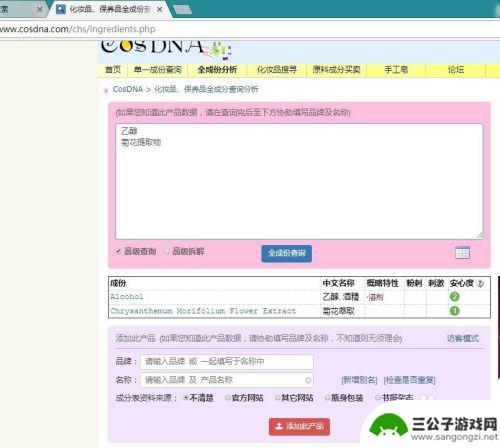Image resolution: width=500 pixels, height=448 pixels.
Task: Click the 新增别名 link
Action: click(359, 380)
